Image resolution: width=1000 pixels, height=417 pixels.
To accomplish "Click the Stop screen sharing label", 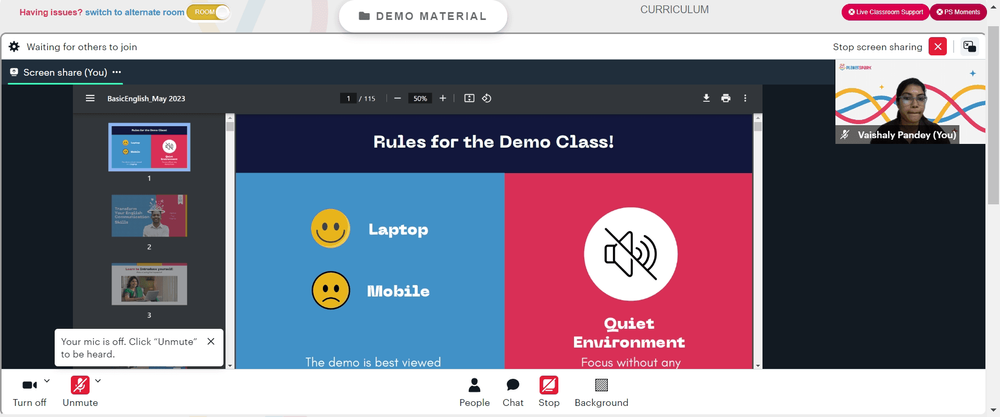I will [x=877, y=47].
